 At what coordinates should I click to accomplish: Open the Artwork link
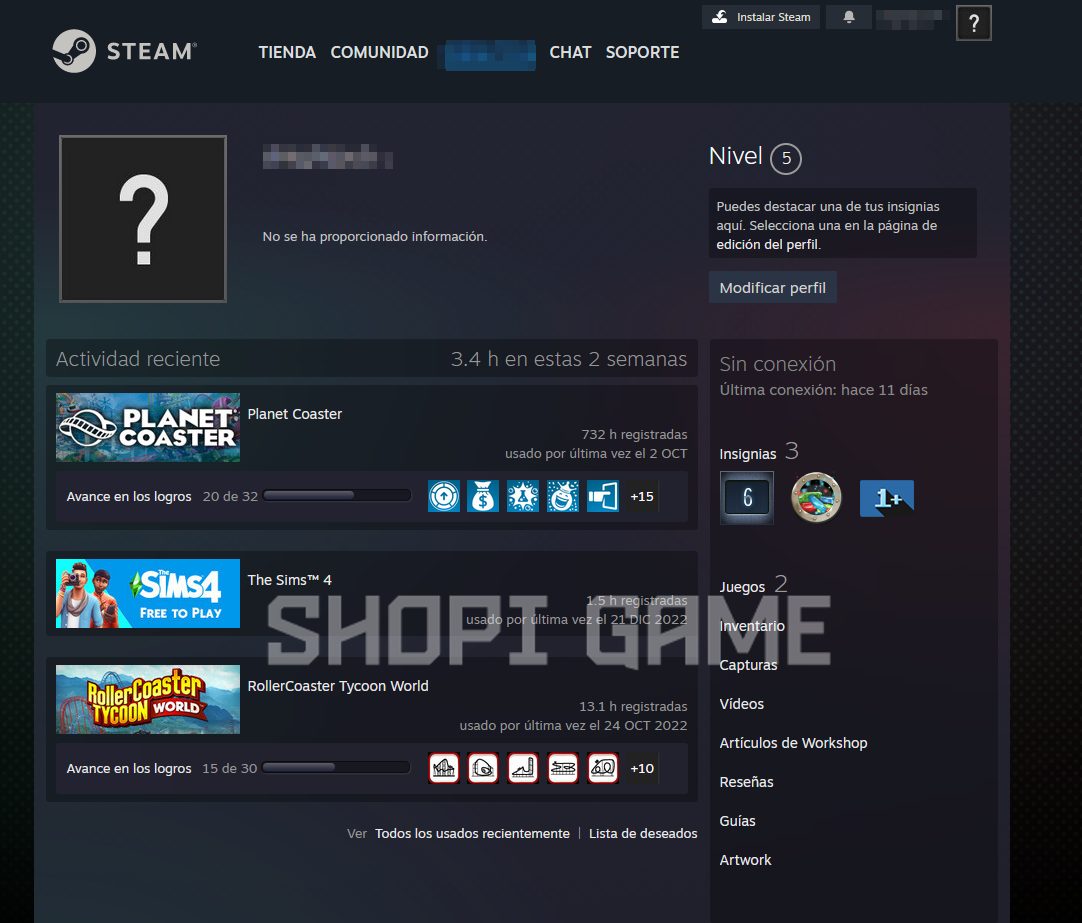pos(745,860)
